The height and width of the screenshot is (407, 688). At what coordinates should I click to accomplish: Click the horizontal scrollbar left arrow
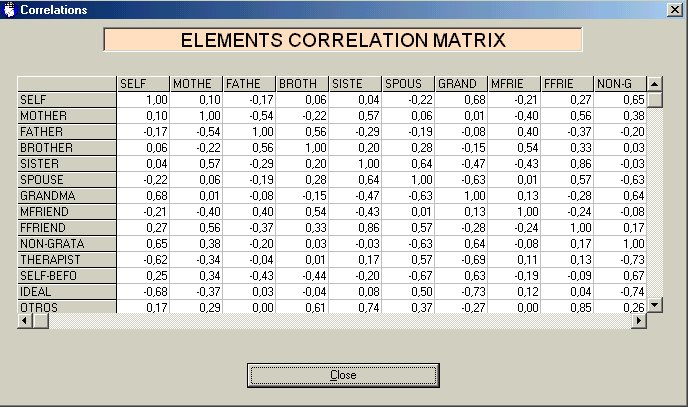point(24,320)
